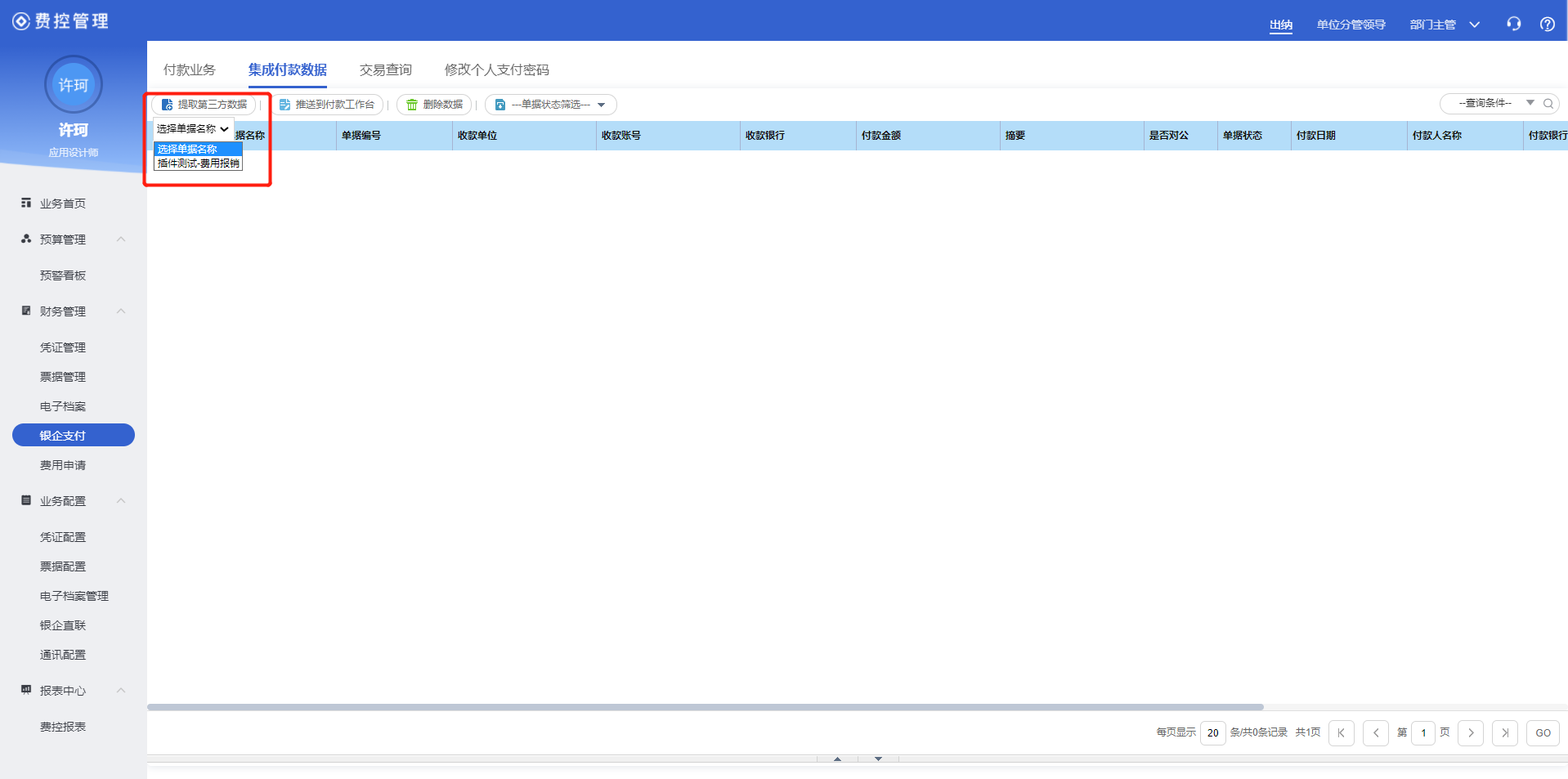Open 费用申请 in the sidebar
The image size is (1568, 779).
pyautogui.click(x=63, y=465)
